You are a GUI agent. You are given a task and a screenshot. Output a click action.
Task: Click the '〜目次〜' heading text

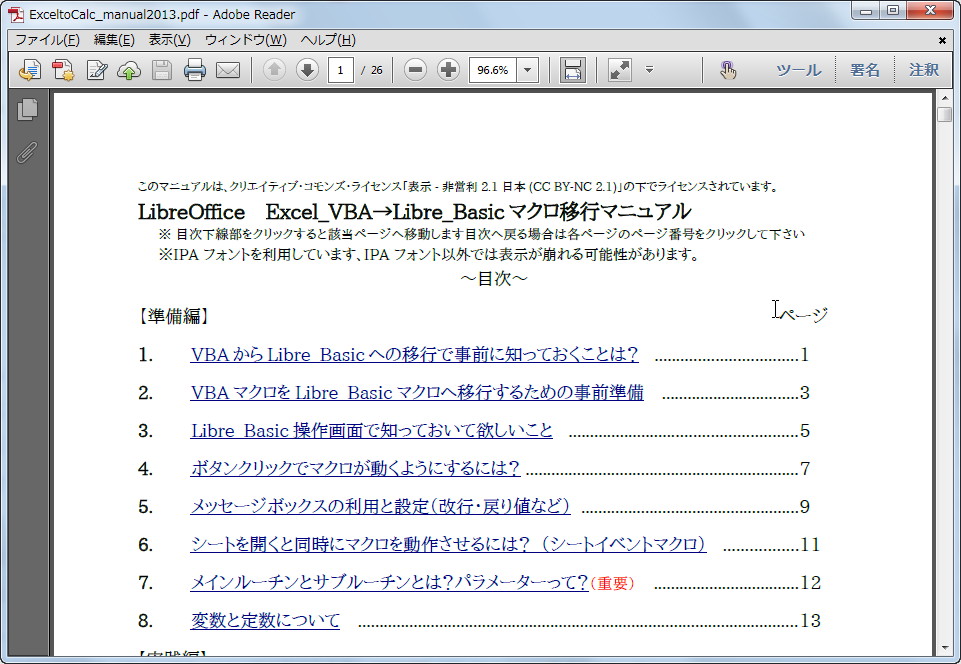[494, 279]
